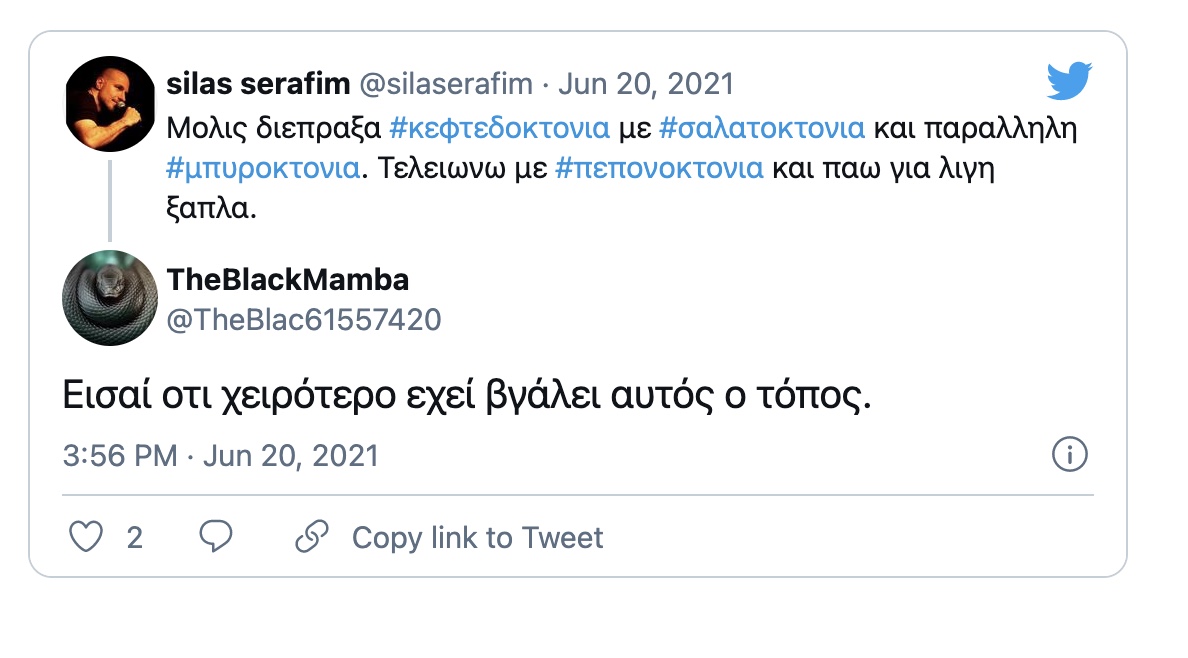Open the @TheBlac61557420 handle
Screen dimensions: 1188x658
click(x=304, y=319)
